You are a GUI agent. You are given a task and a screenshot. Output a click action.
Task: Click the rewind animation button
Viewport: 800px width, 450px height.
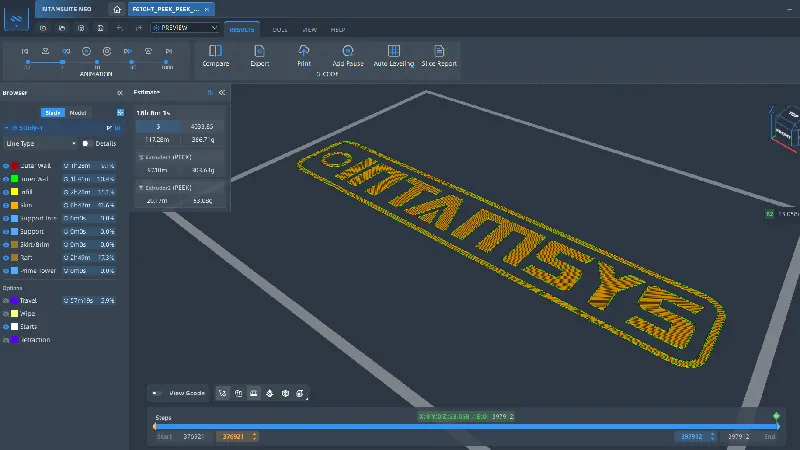[x=66, y=51]
